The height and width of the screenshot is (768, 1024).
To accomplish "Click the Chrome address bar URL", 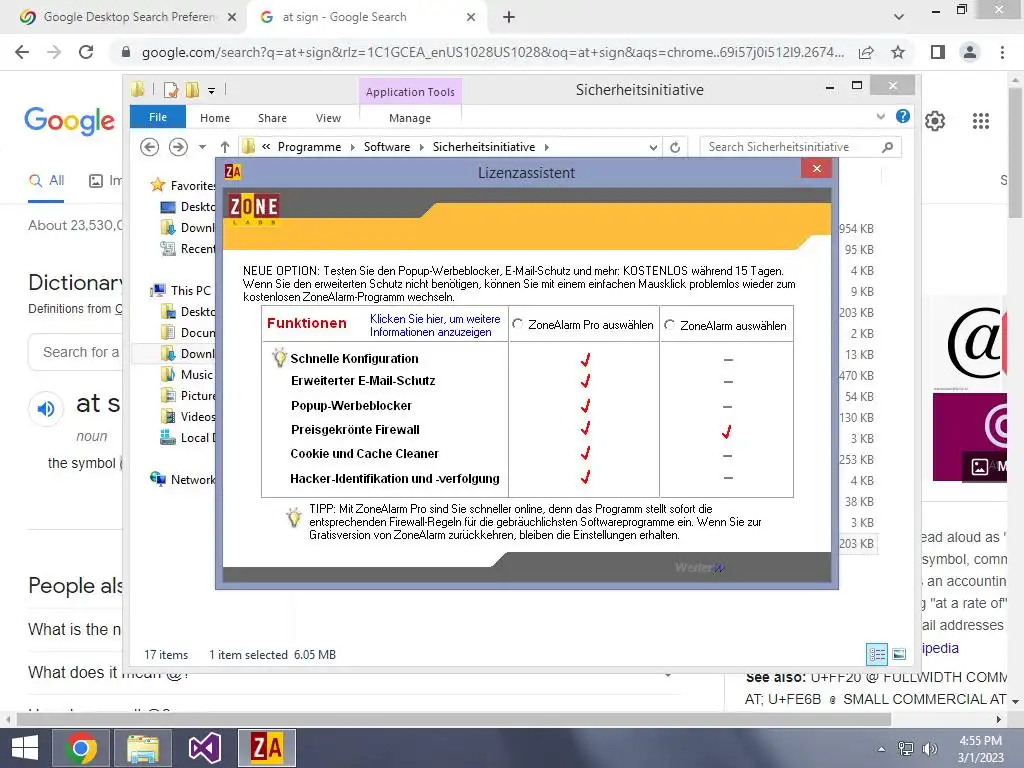I will click(492, 52).
